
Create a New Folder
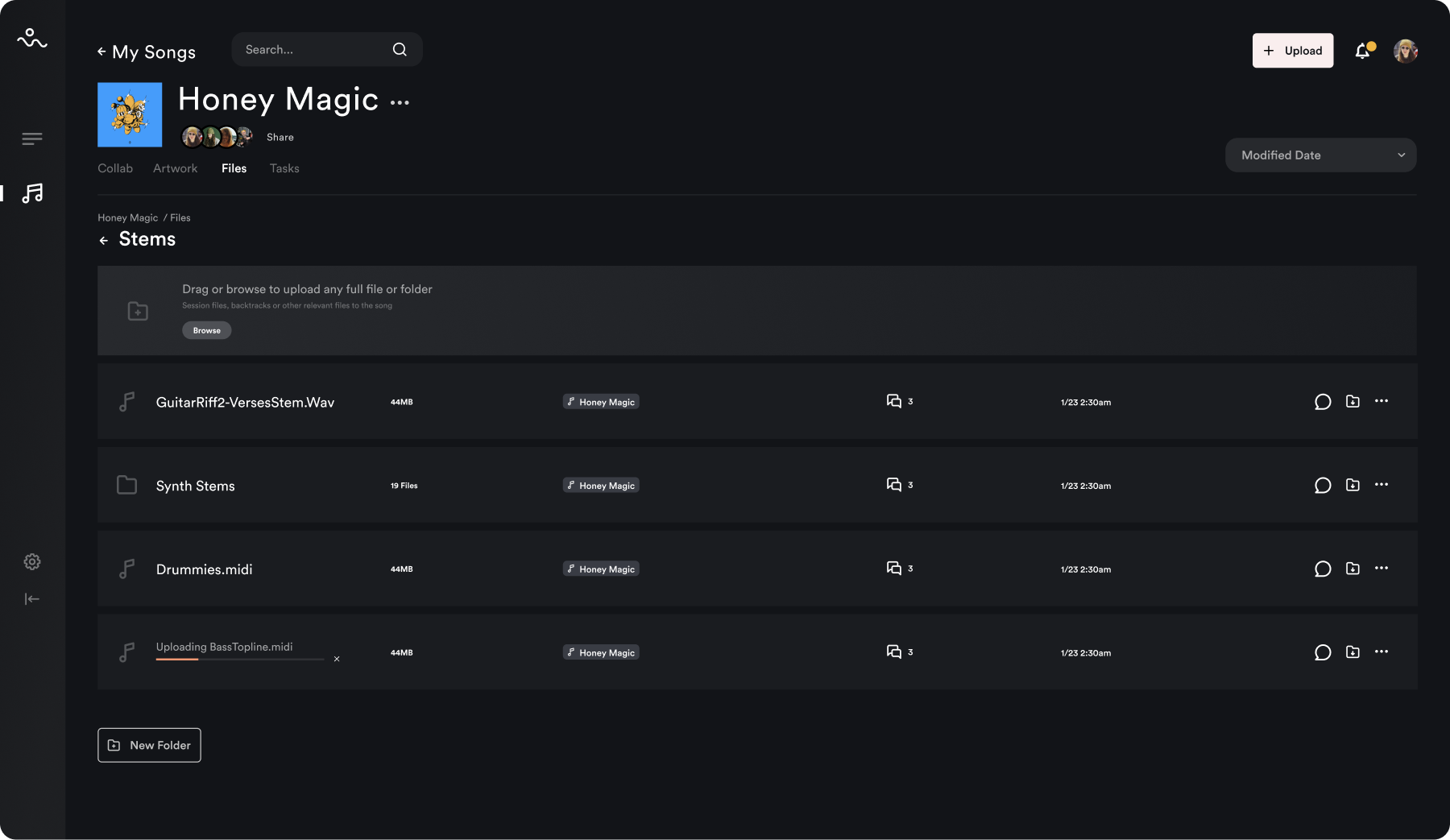(148, 745)
